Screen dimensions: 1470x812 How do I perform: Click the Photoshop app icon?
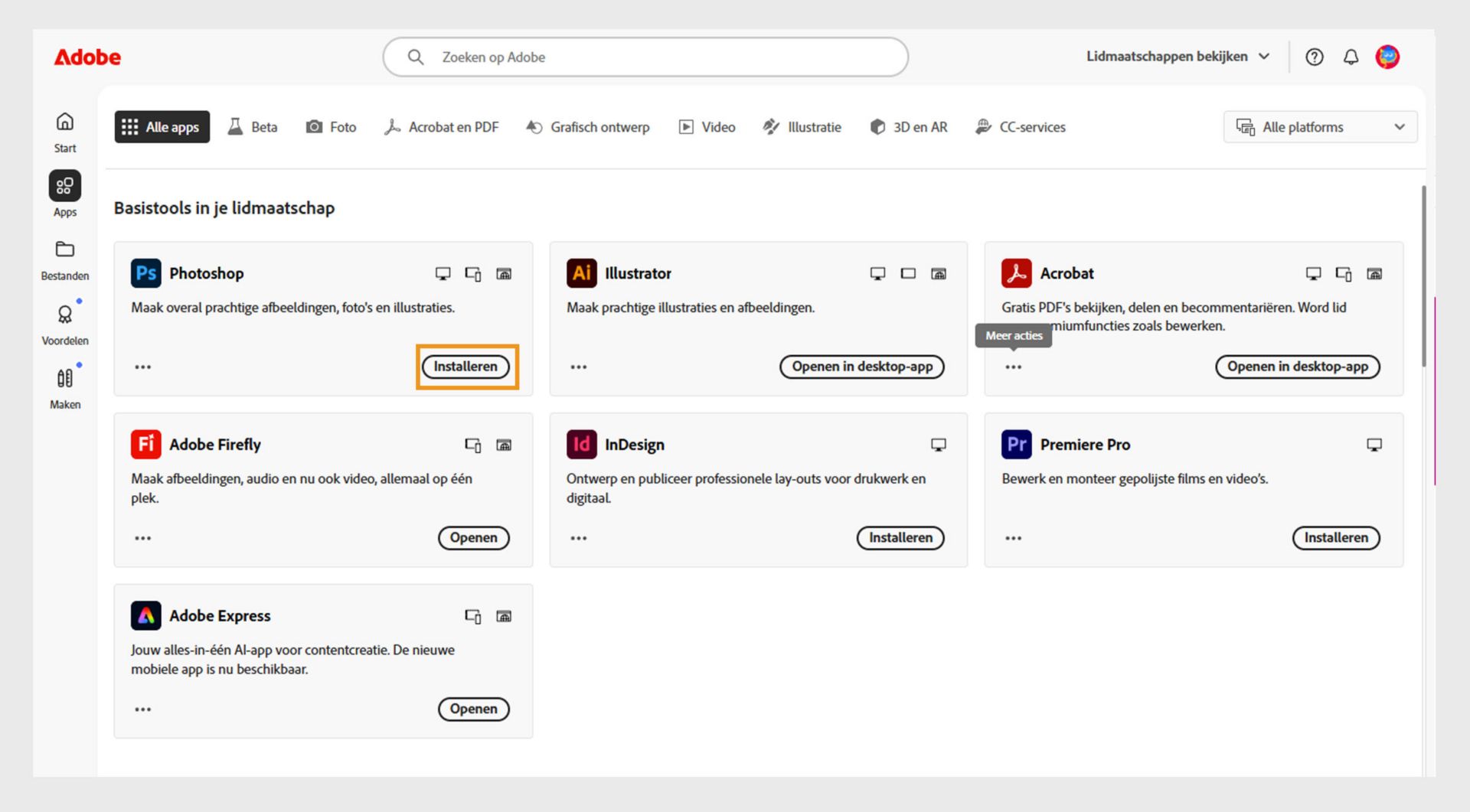point(145,274)
